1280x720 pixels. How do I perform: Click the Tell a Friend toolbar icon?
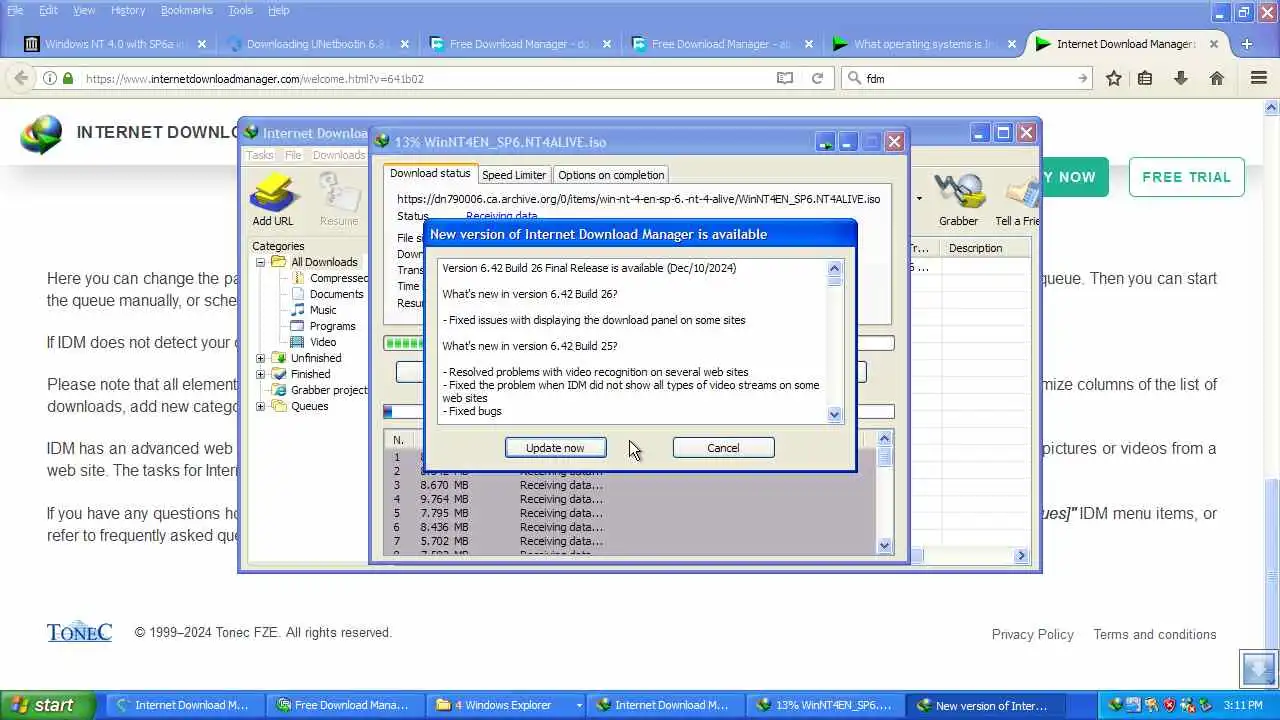1017,199
